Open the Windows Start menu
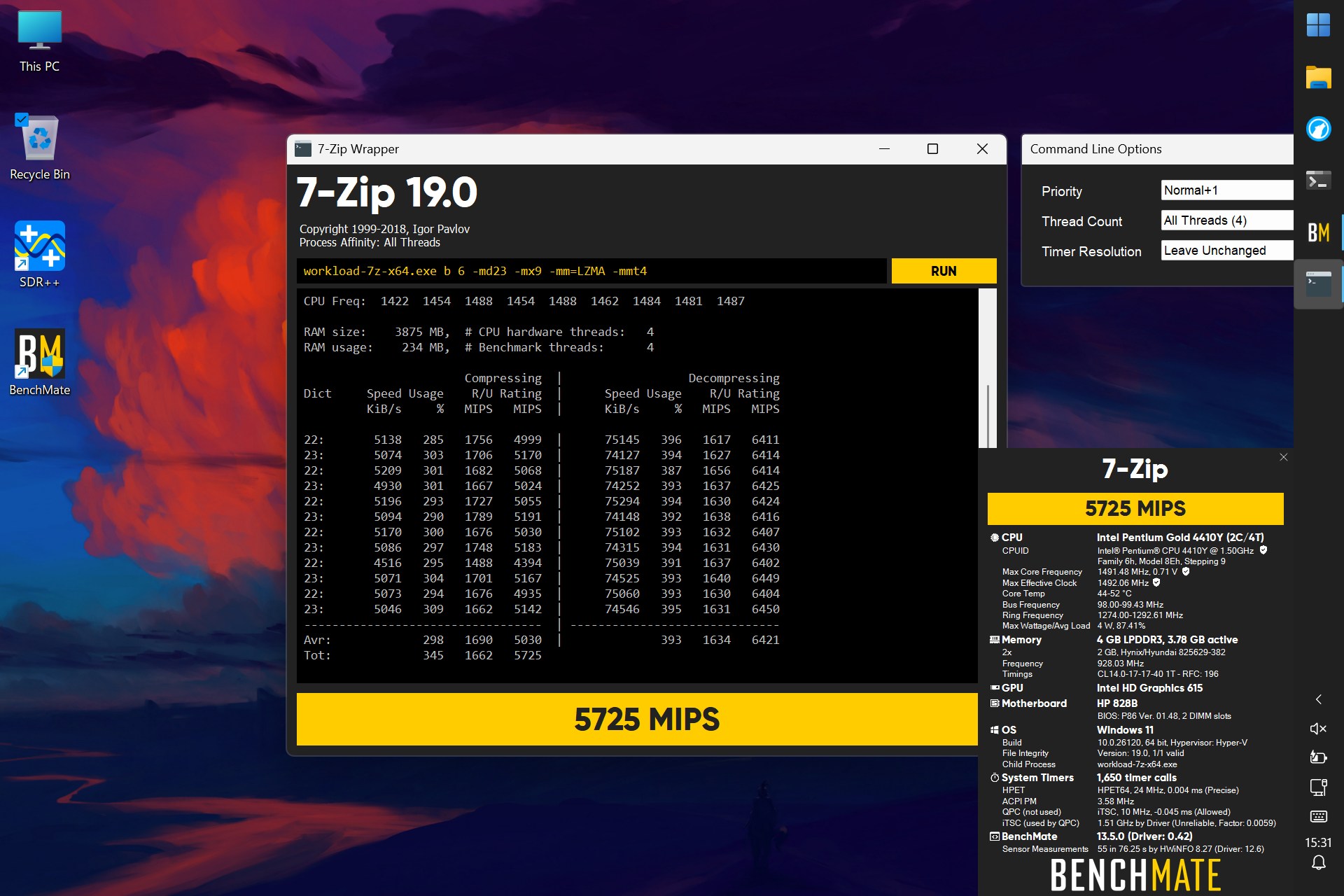Screen dimensions: 1344x896 (x=1318, y=26)
